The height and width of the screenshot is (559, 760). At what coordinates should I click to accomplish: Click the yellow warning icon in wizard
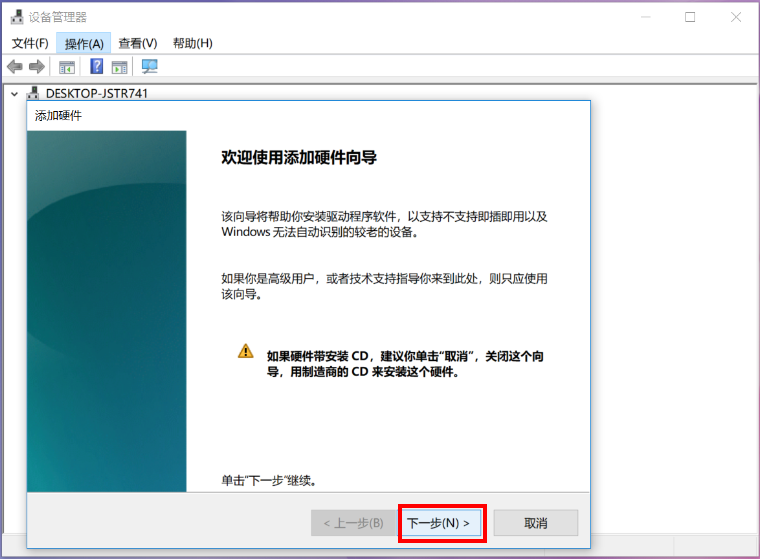245,351
